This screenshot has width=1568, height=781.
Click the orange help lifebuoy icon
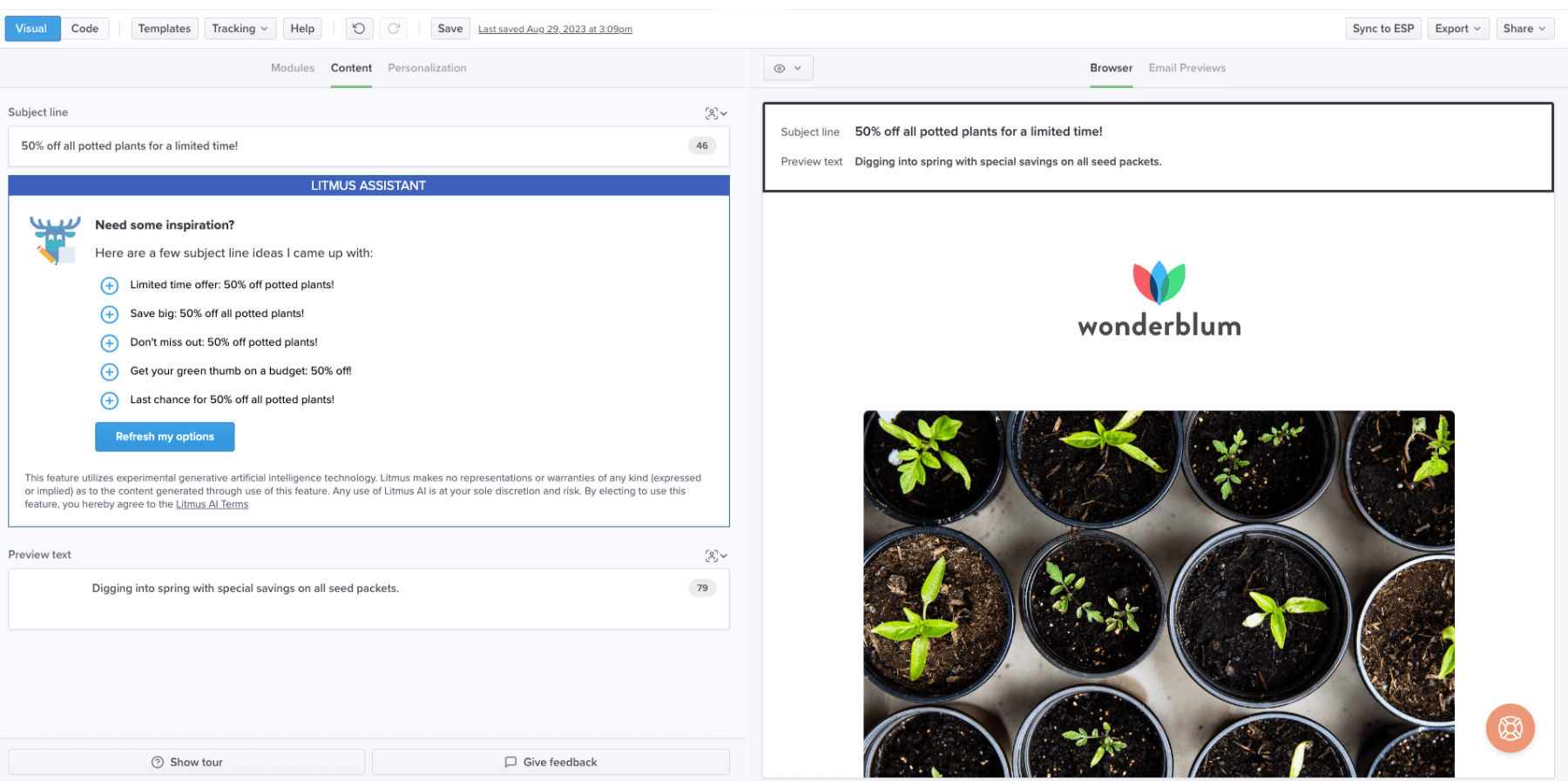(1510, 728)
